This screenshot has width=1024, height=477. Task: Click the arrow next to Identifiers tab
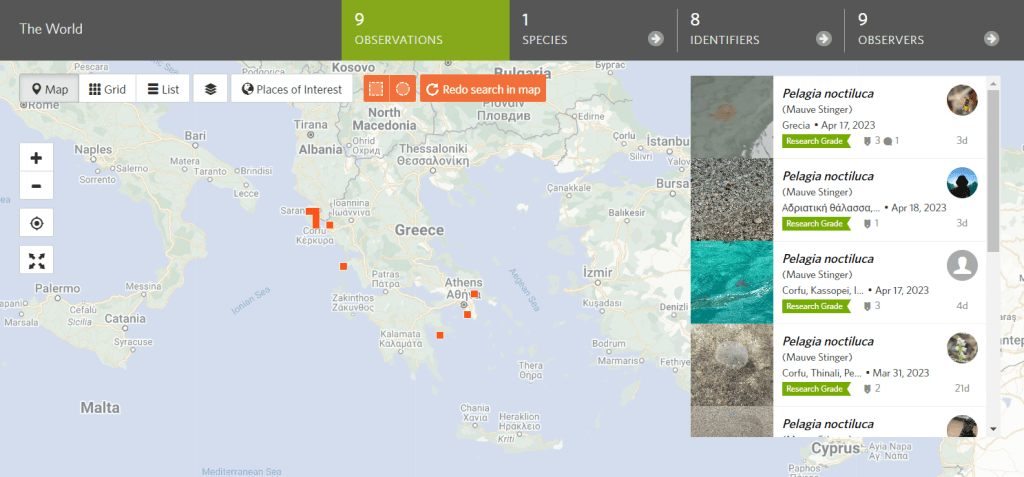click(x=823, y=39)
